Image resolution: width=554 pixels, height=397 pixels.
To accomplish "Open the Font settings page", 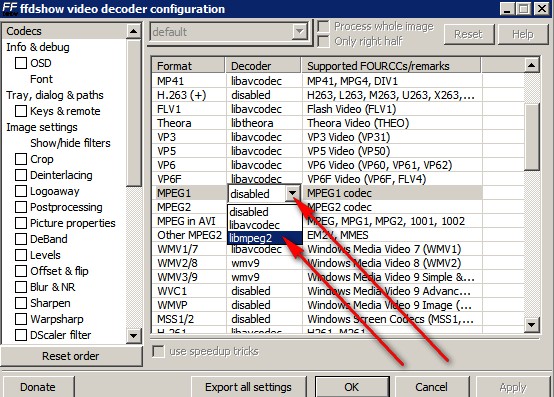I will 41,79.
